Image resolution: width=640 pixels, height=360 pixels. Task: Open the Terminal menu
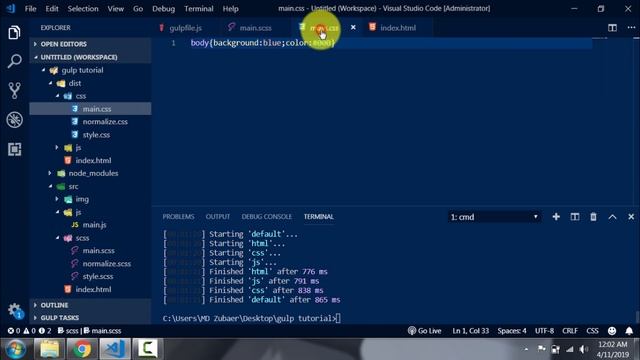(x=199, y=9)
